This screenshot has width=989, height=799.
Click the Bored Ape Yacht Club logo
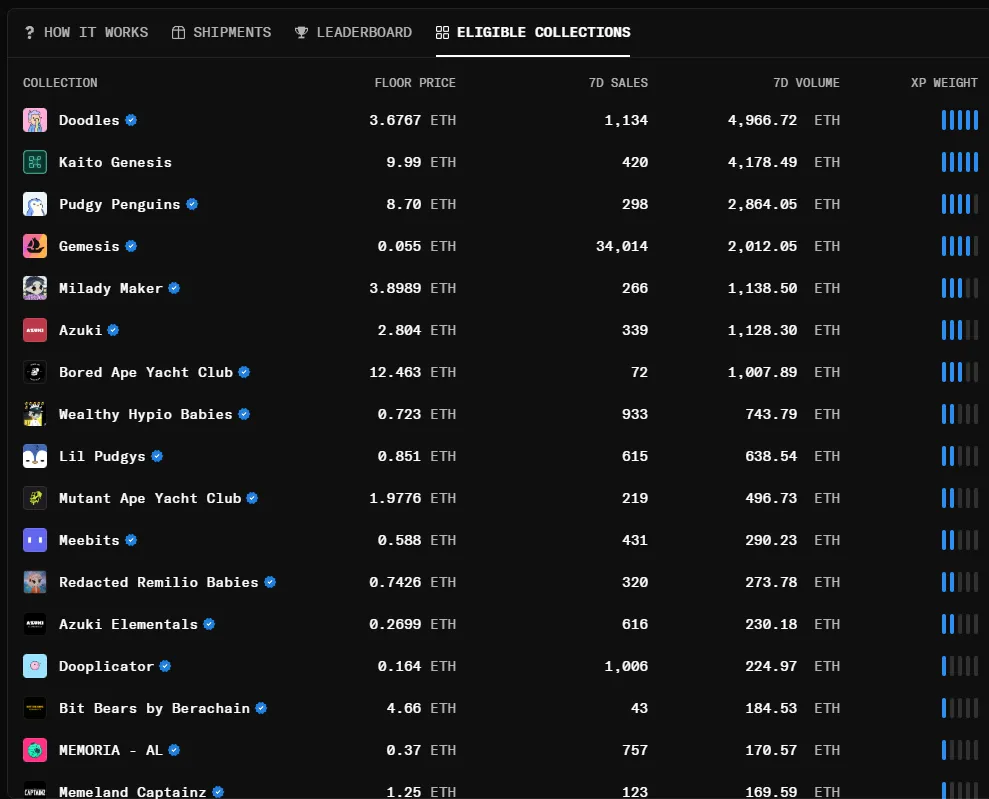click(x=35, y=372)
